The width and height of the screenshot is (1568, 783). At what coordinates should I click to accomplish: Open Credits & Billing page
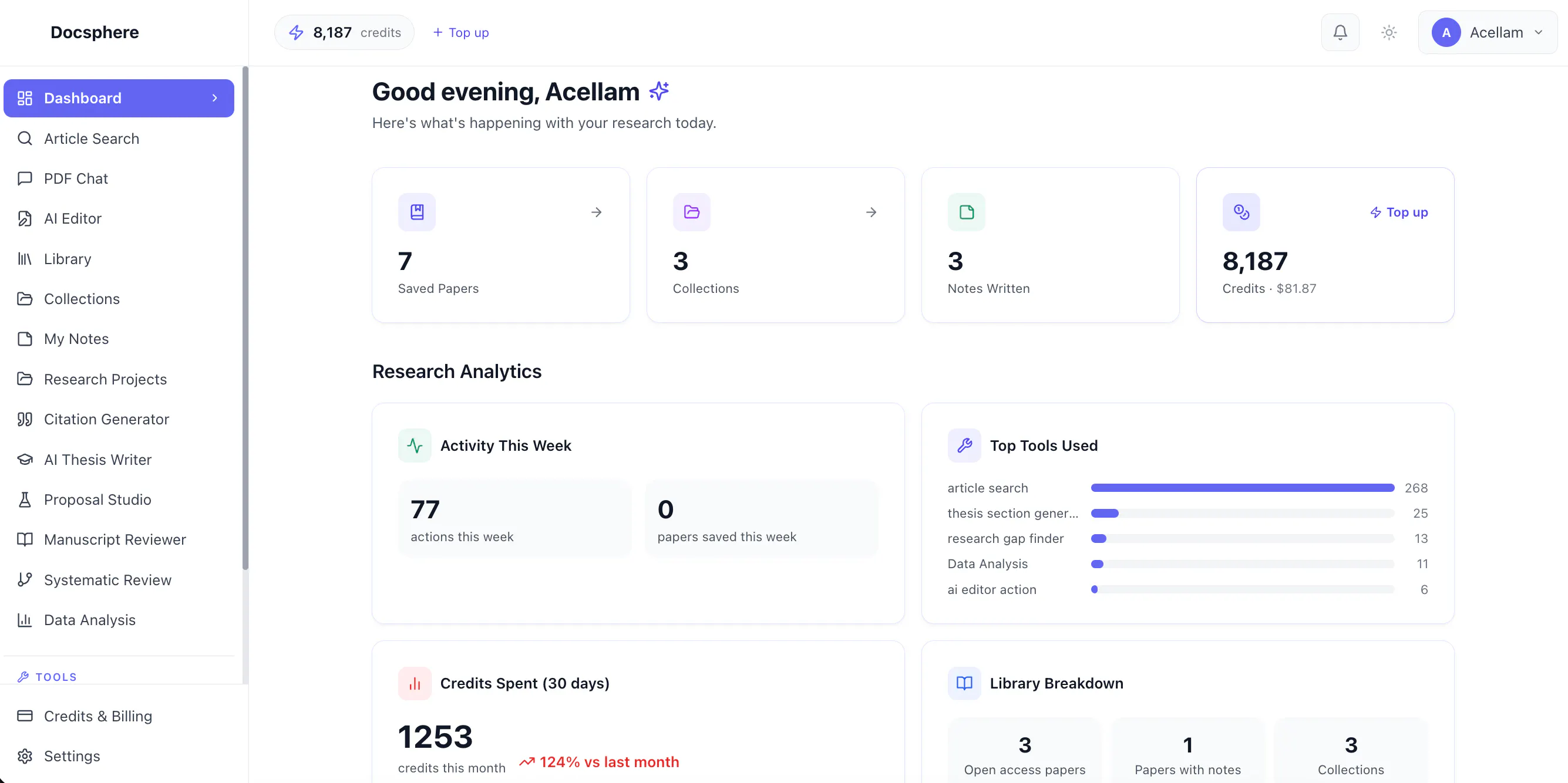tap(119, 716)
